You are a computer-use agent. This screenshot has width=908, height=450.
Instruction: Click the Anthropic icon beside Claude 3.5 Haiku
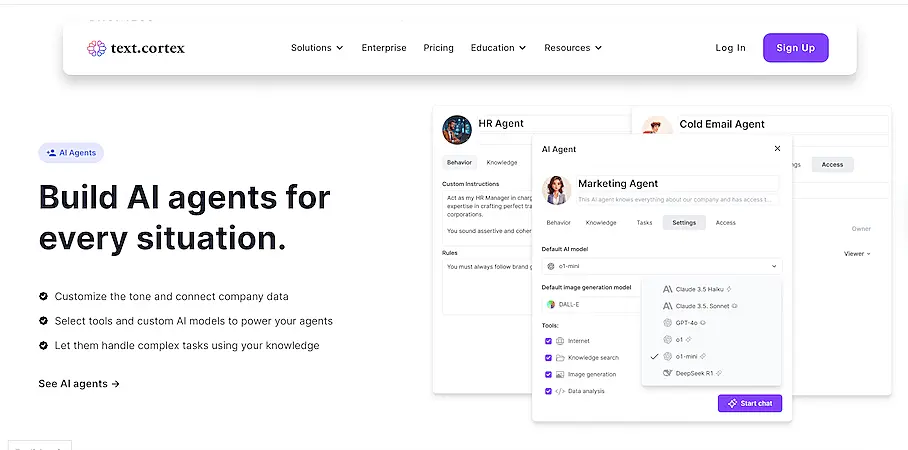coord(668,289)
